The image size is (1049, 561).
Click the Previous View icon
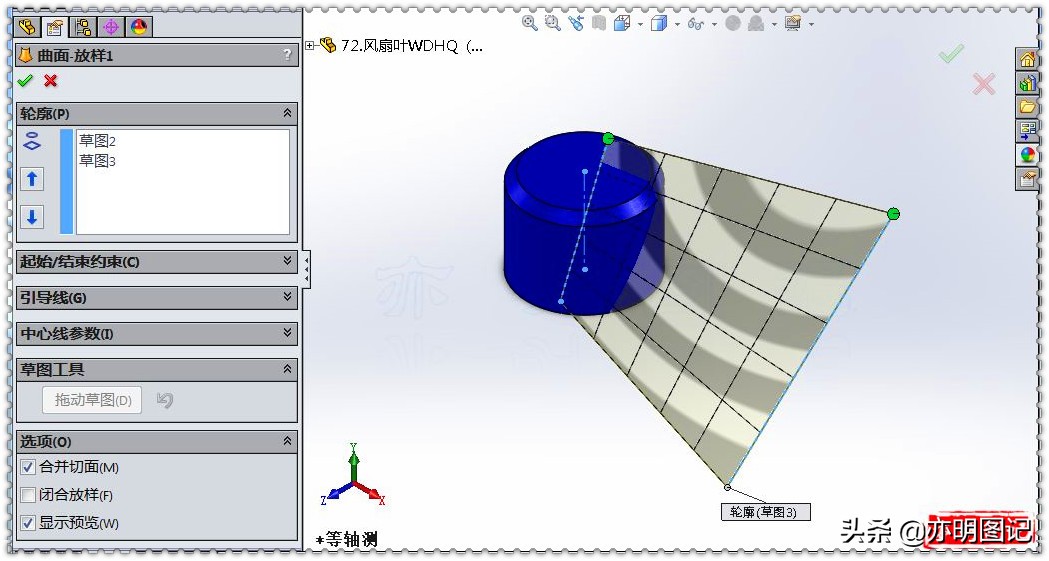[x=576, y=23]
